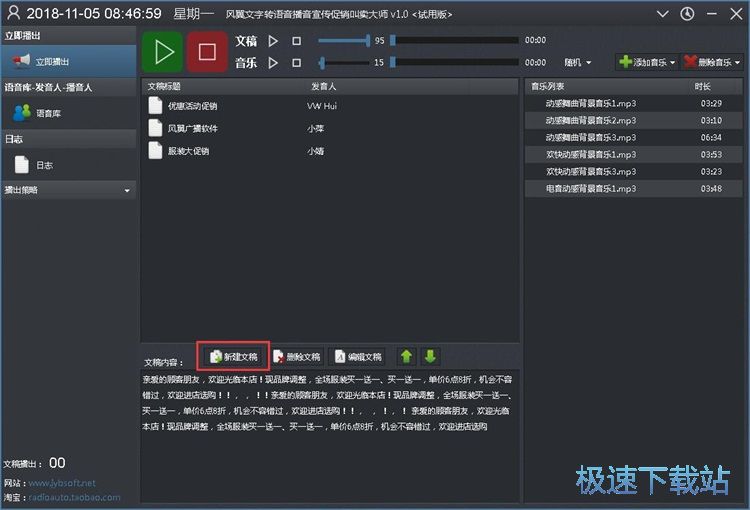Select the 服装大促销 script
The width and height of the screenshot is (750, 510).
(330, 151)
